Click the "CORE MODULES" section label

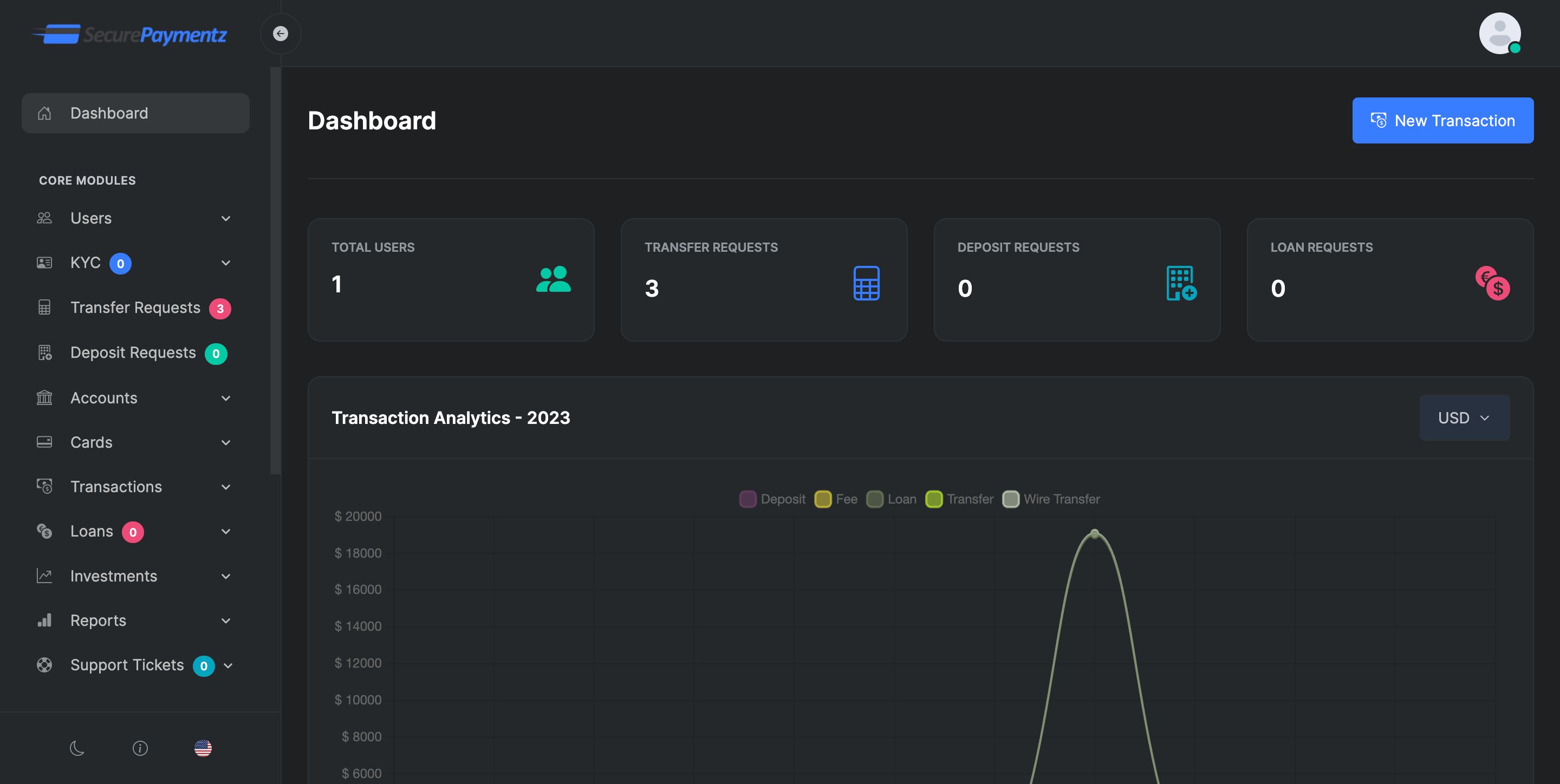click(87, 180)
